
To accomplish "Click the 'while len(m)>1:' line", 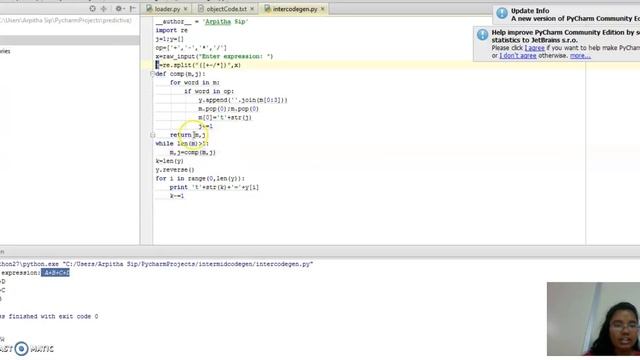I will [182, 144].
